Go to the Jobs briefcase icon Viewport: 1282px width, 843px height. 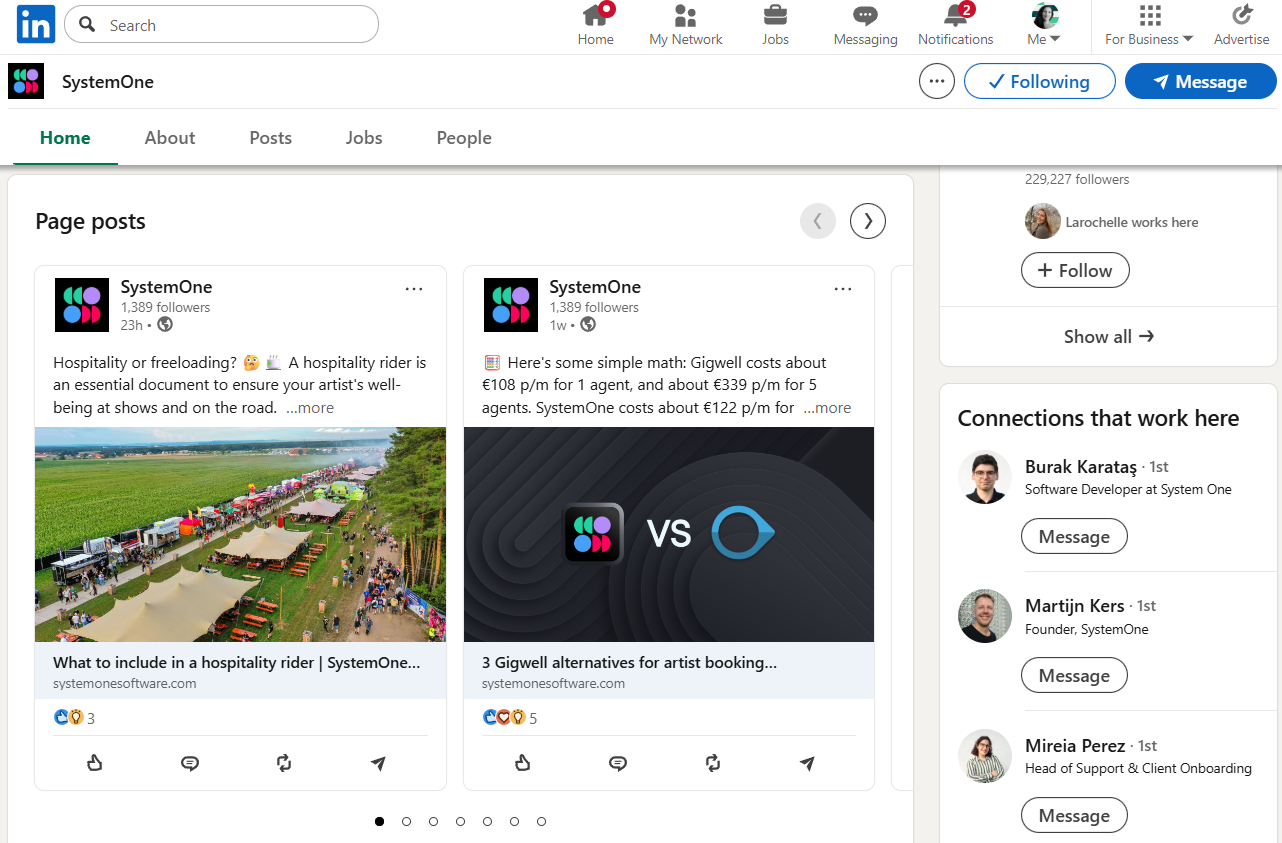775,25
